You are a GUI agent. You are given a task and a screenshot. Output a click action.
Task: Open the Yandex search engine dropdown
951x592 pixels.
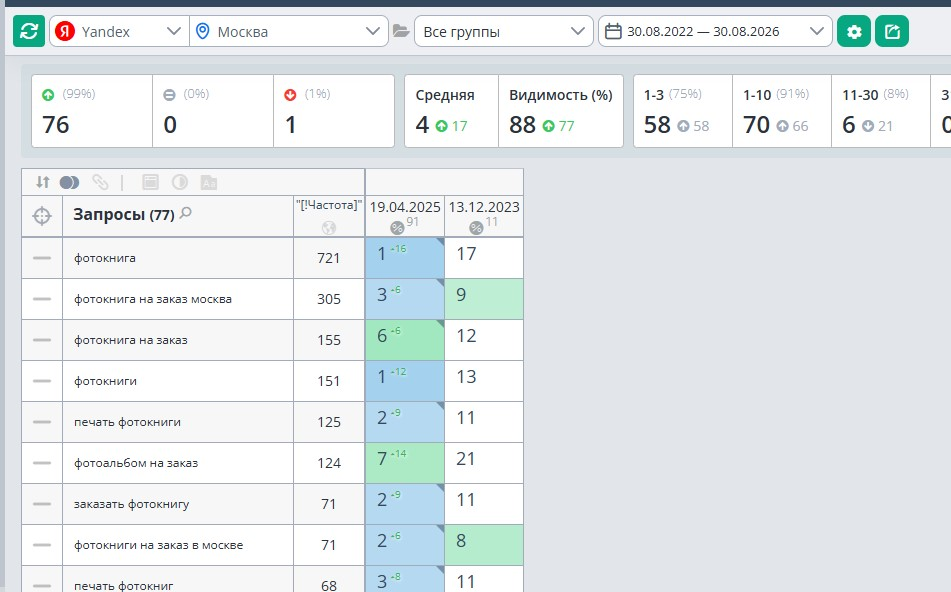pos(119,32)
